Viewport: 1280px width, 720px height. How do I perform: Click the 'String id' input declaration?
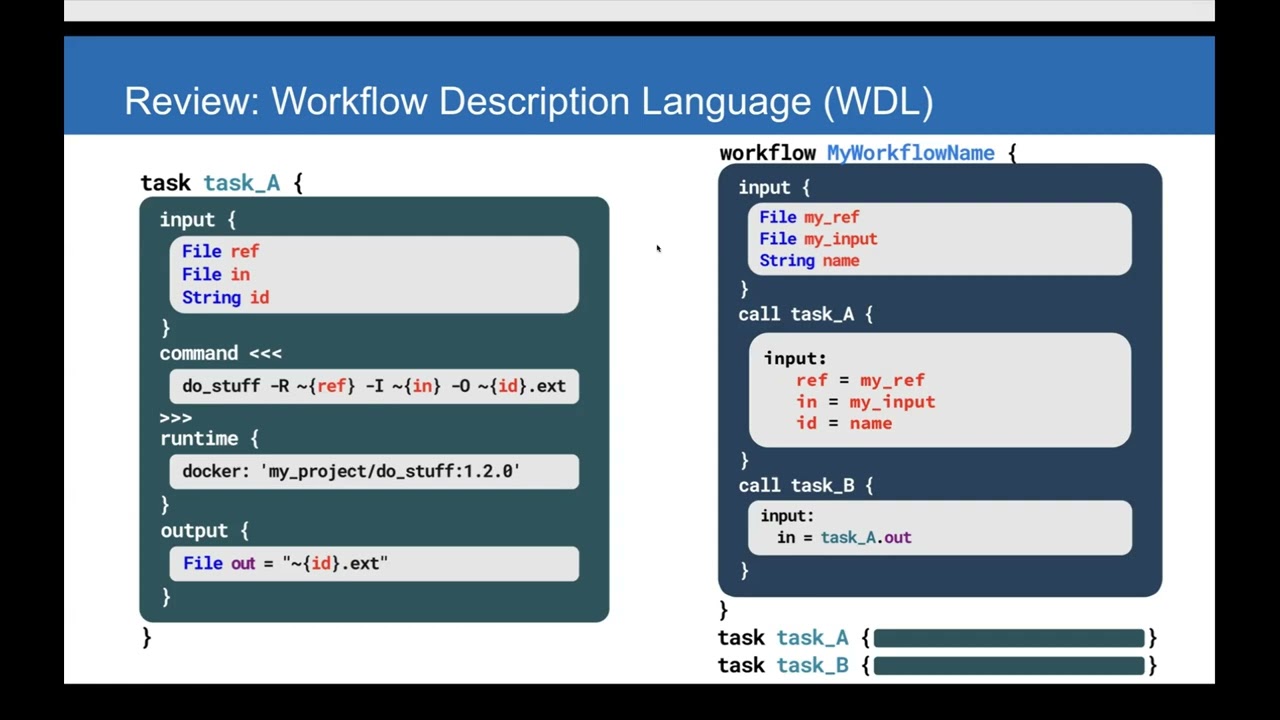point(225,297)
